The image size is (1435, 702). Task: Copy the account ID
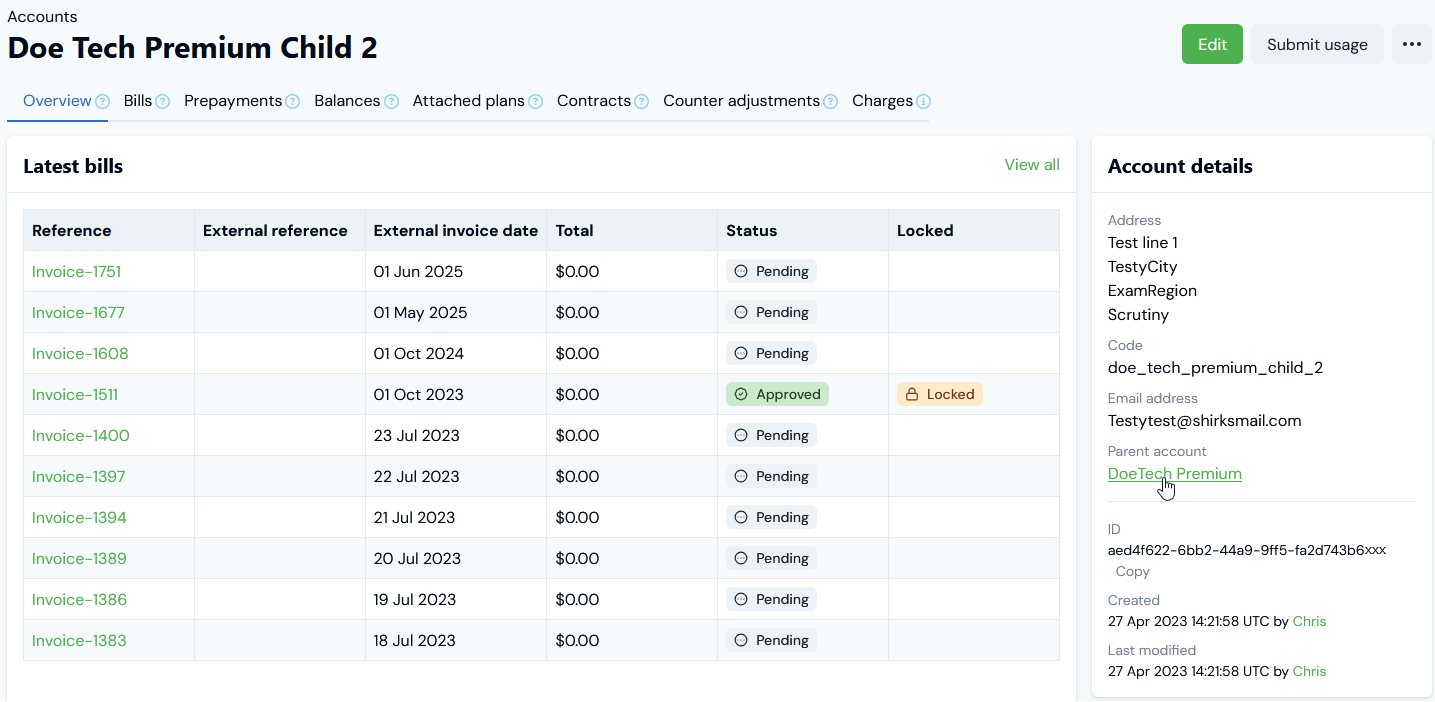click(x=1132, y=572)
